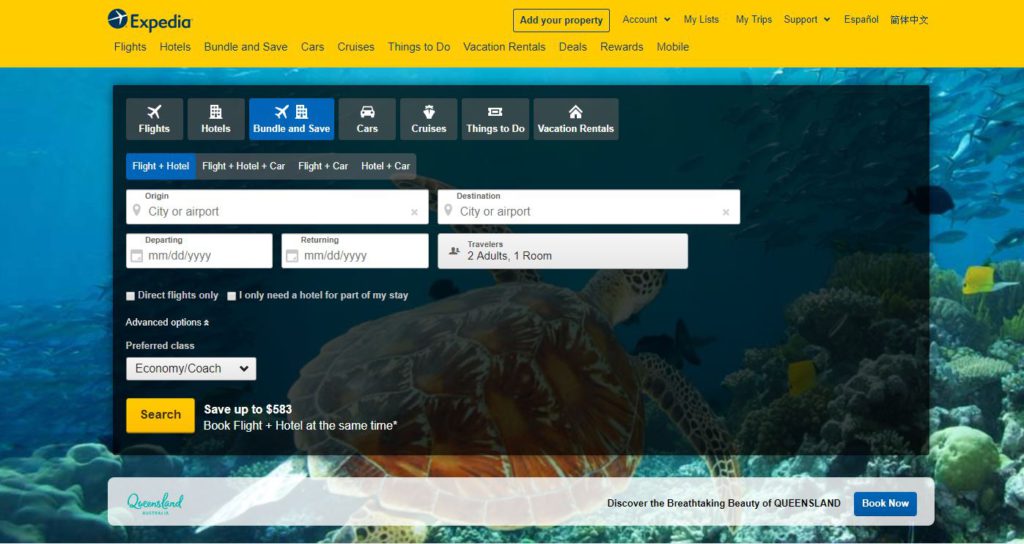The width and height of the screenshot is (1024, 544).
Task: Open Mobile in top navigation
Action: pyautogui.click(x=673, y=47)
